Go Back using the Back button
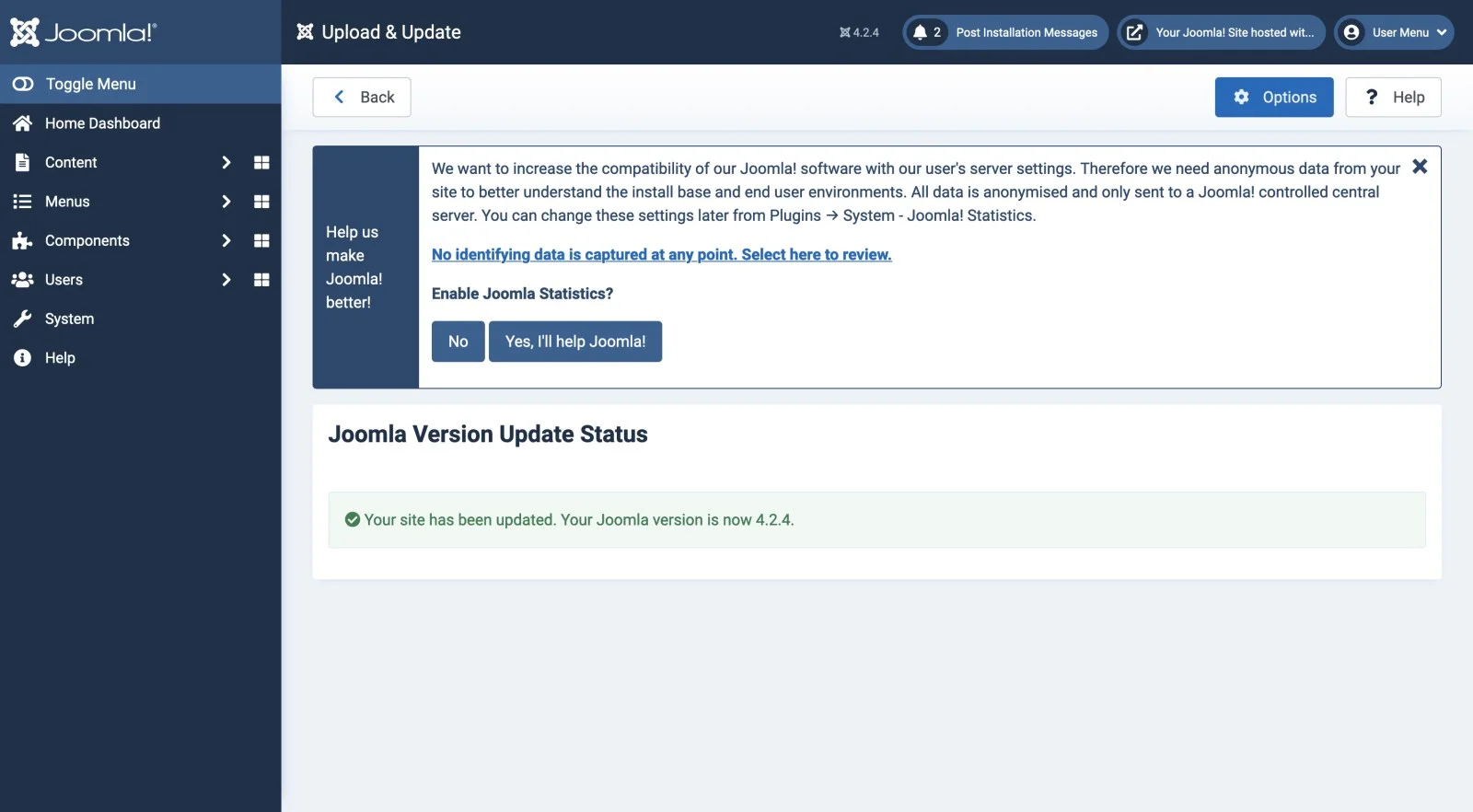 362,98
